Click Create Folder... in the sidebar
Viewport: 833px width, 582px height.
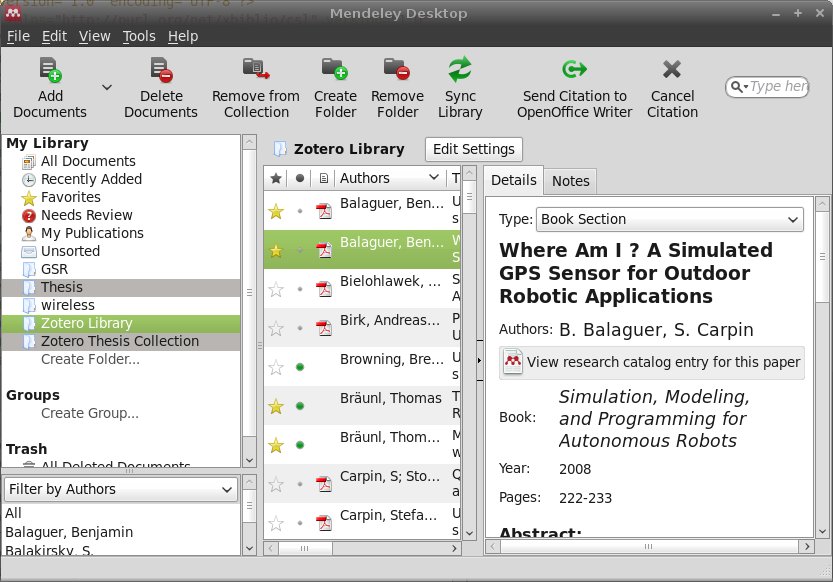(x=90, y=360)
